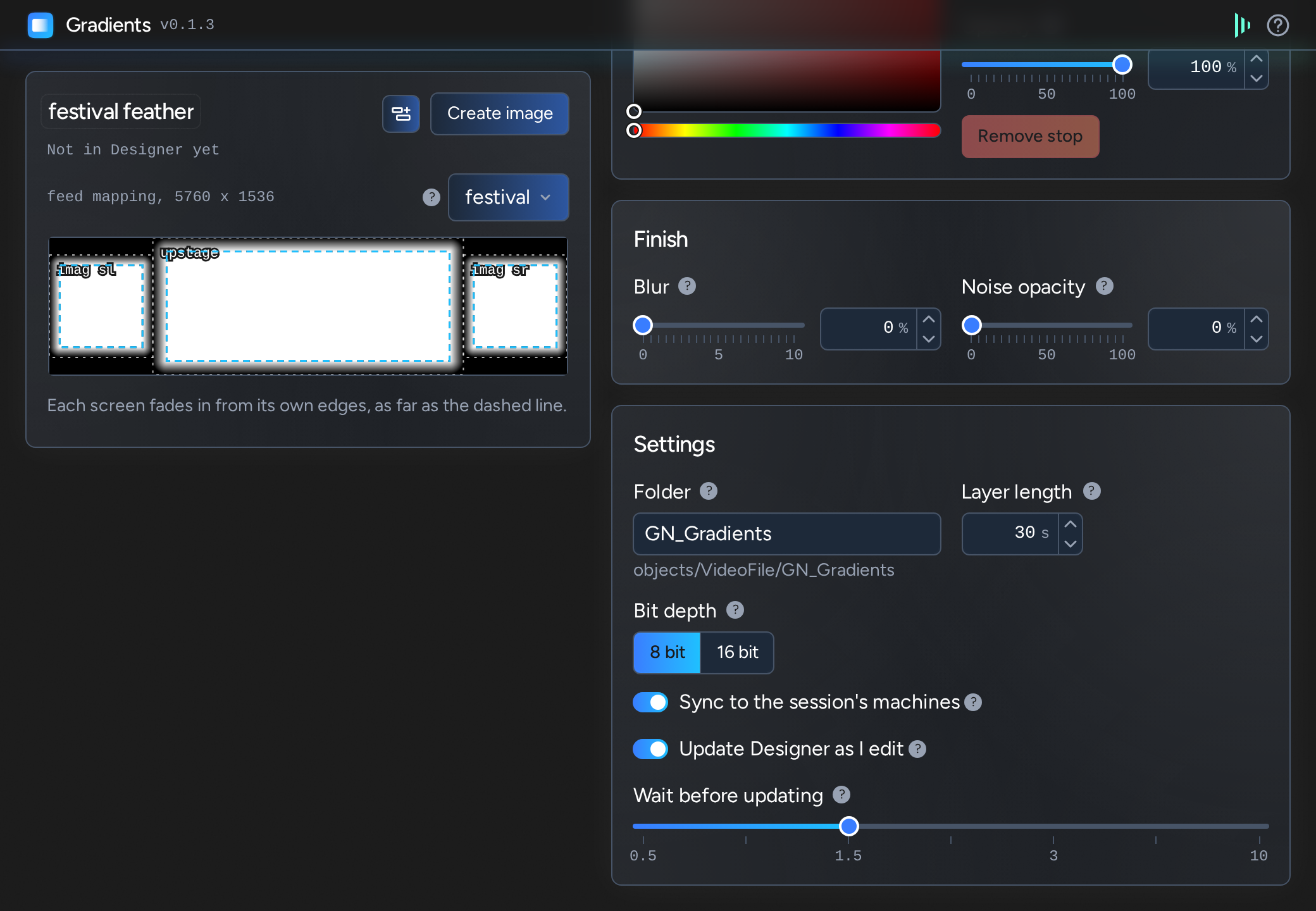
Task: Click the add layer icon button
Action: click(401, 114)
